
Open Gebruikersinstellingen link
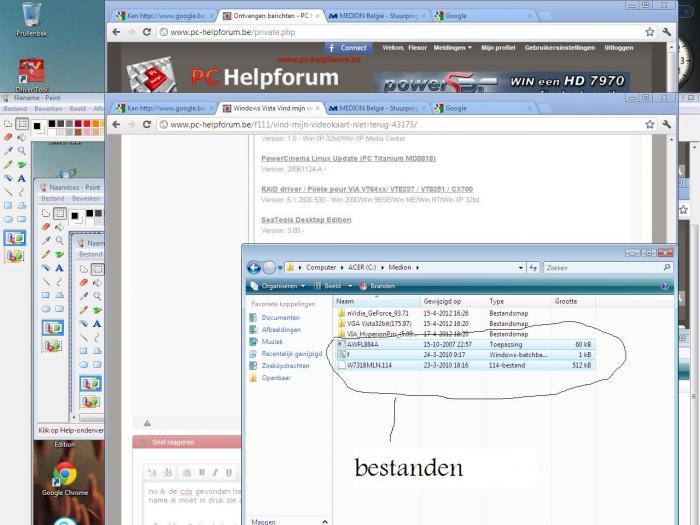(x=559, y=48)
